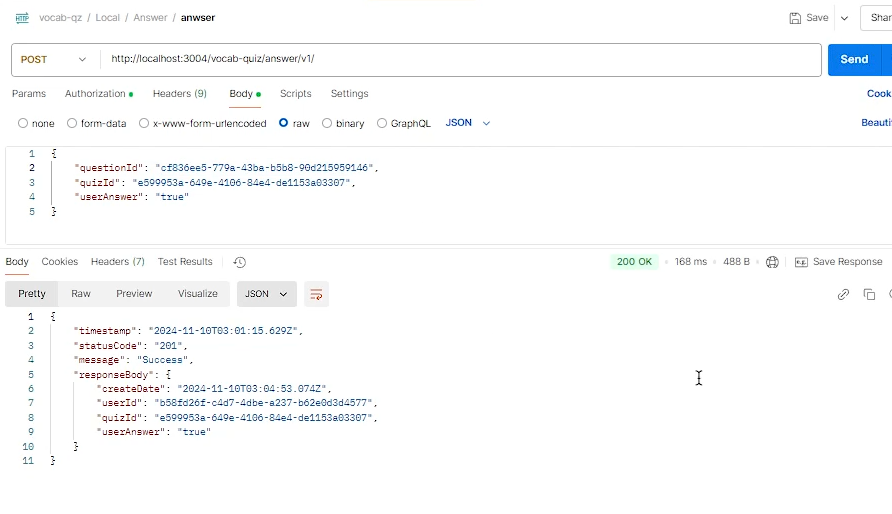Open the Scripts tab
892x514 pixels.
(295, 94)
